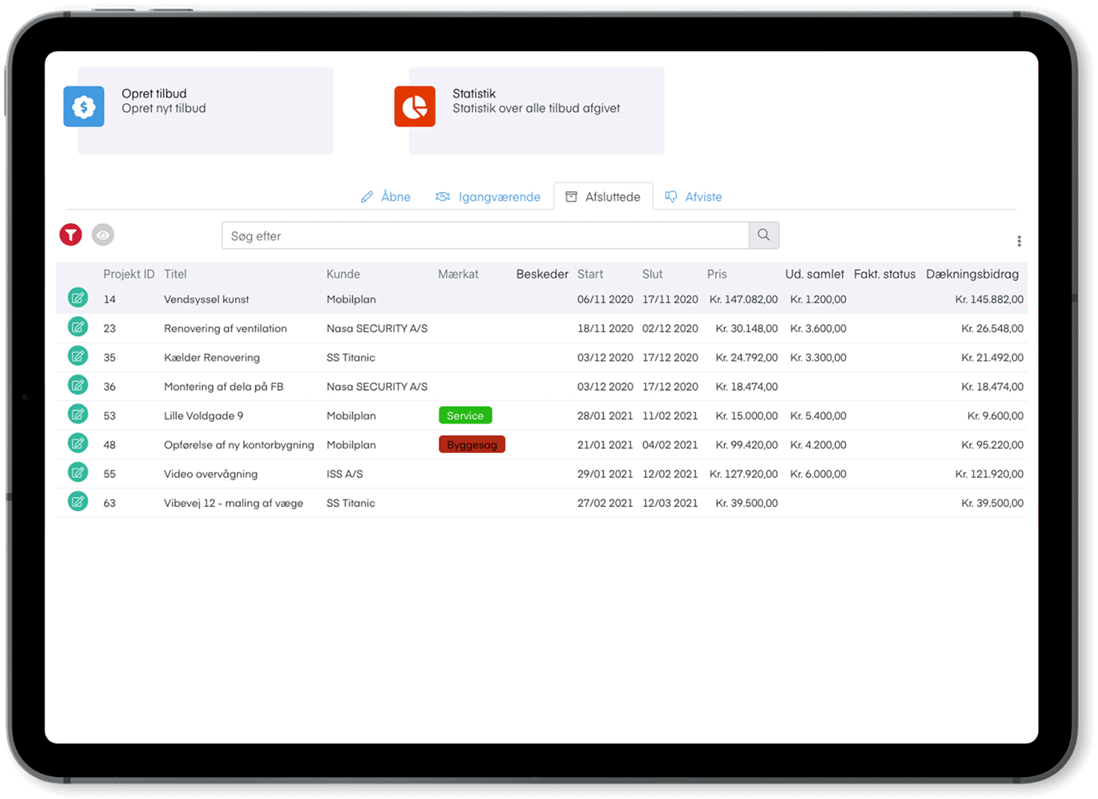Click the red Byggesag tag

pyautogui.click(x=472, y=445)
